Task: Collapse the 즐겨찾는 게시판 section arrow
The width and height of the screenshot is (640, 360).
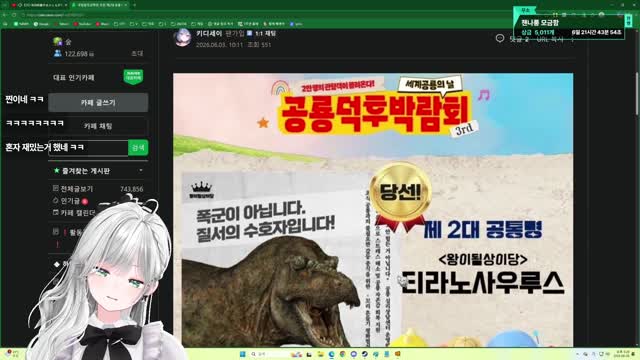Action: [141, 170]
